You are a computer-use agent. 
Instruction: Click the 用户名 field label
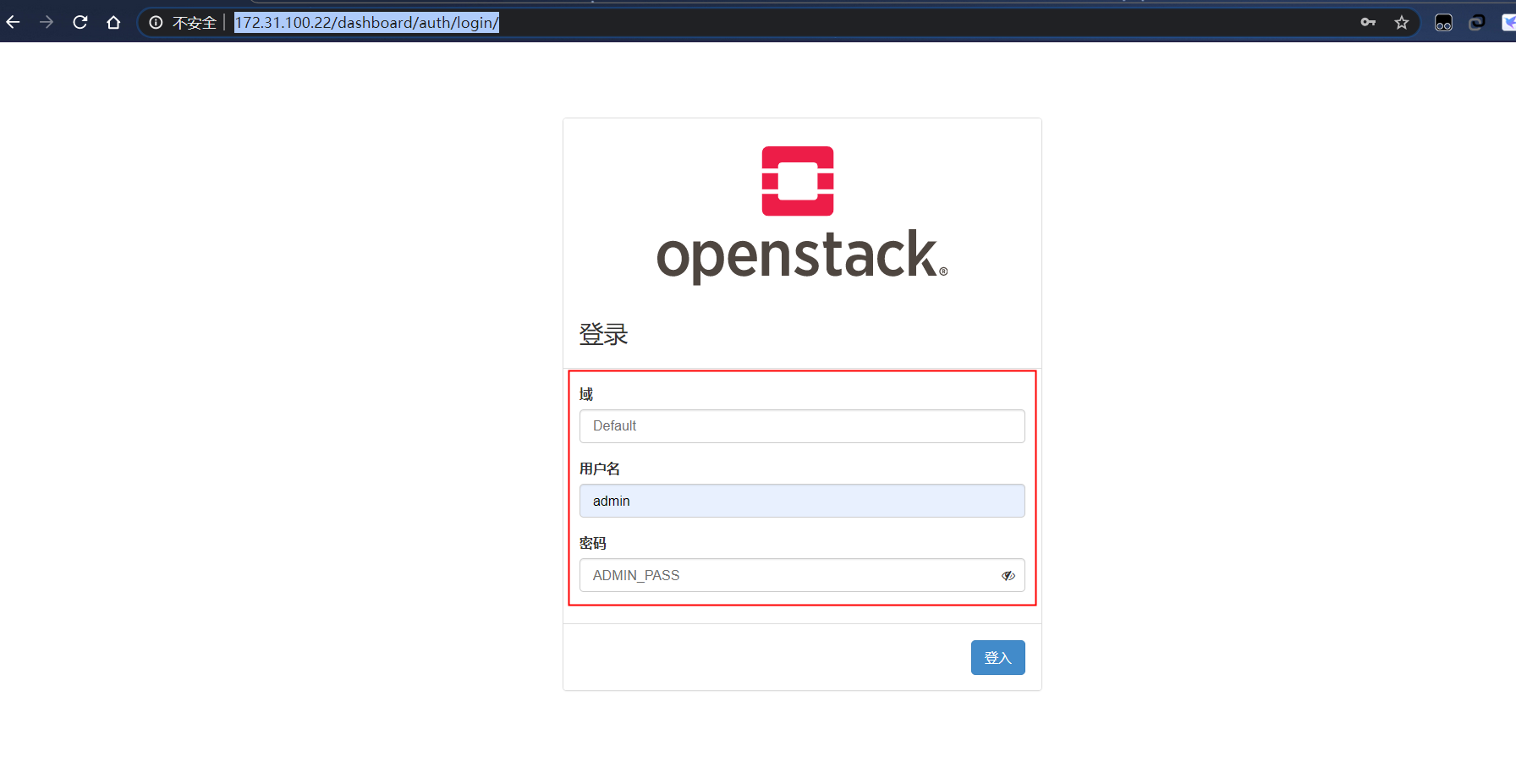600,469
